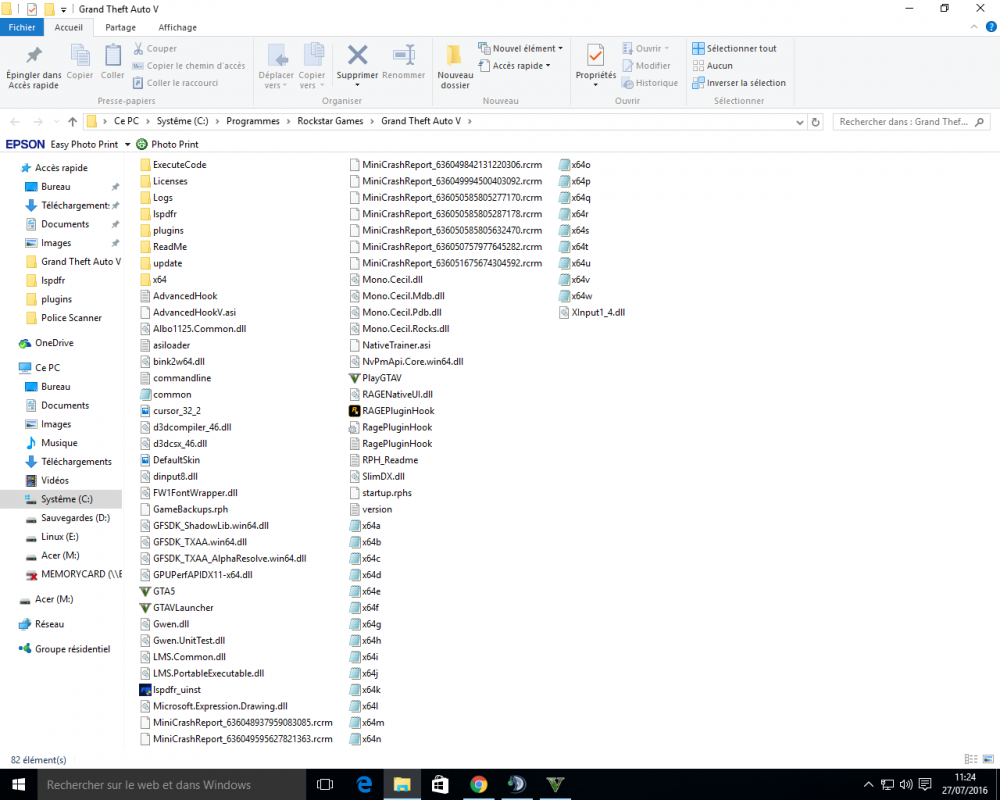Click Programmes in the address path
The image size is (1000, 800).
[x=253, y=121]
